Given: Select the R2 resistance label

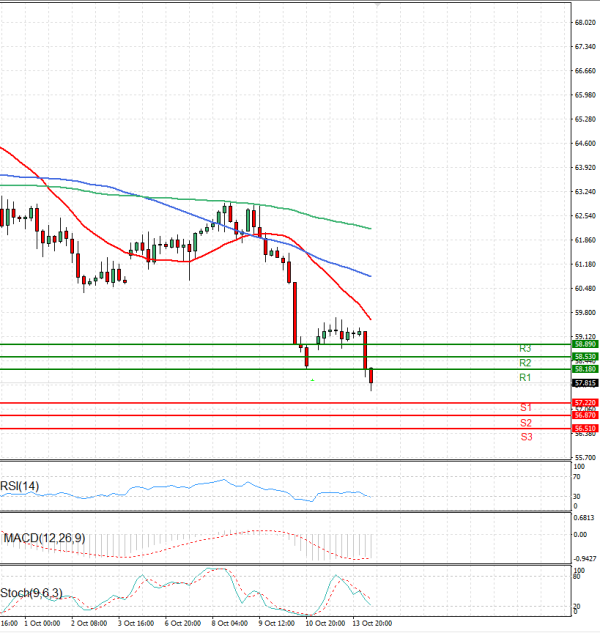Looking at the screenshot, I should [x=524, y=362].
